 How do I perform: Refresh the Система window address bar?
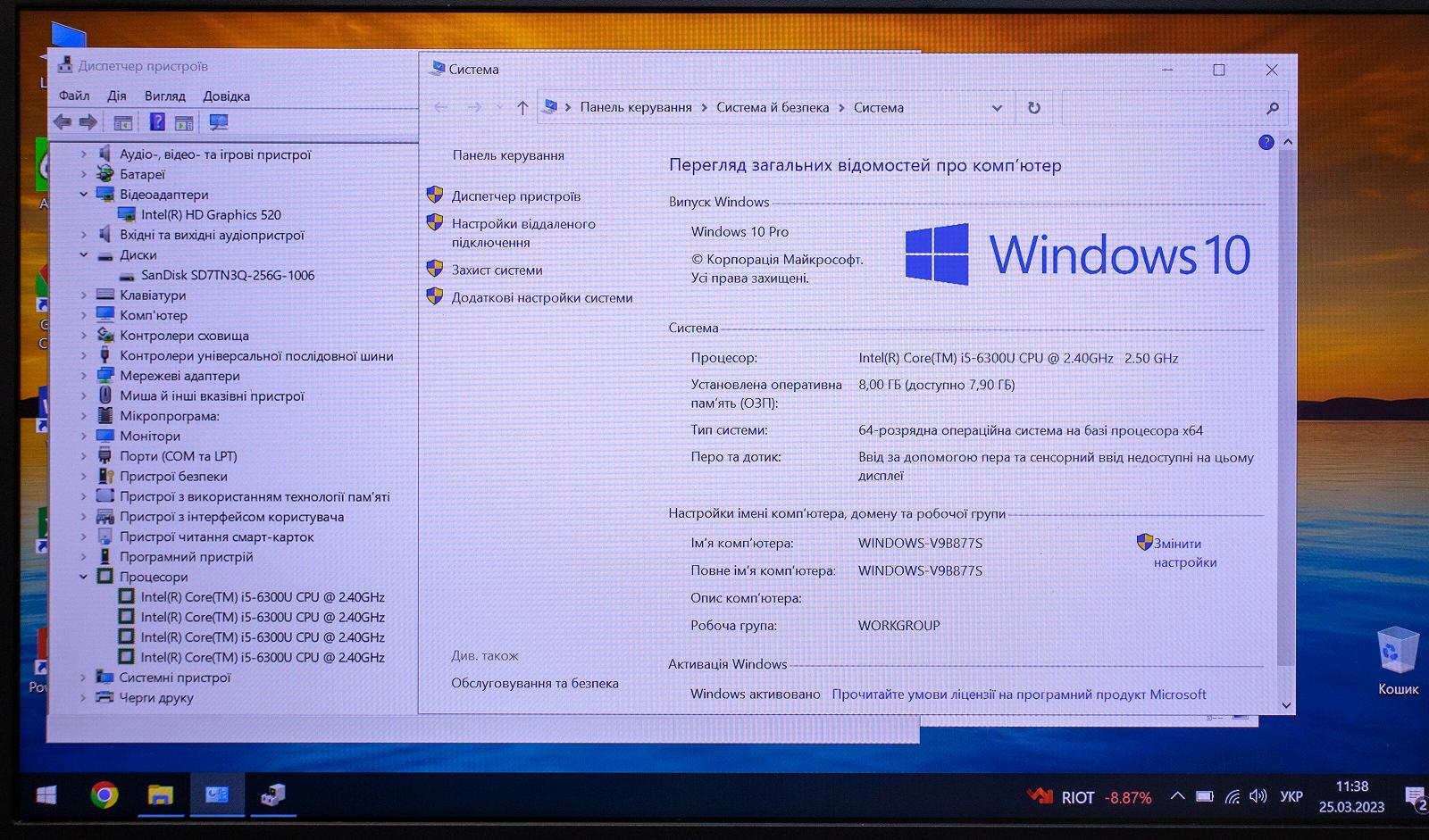click(1034, 107)
